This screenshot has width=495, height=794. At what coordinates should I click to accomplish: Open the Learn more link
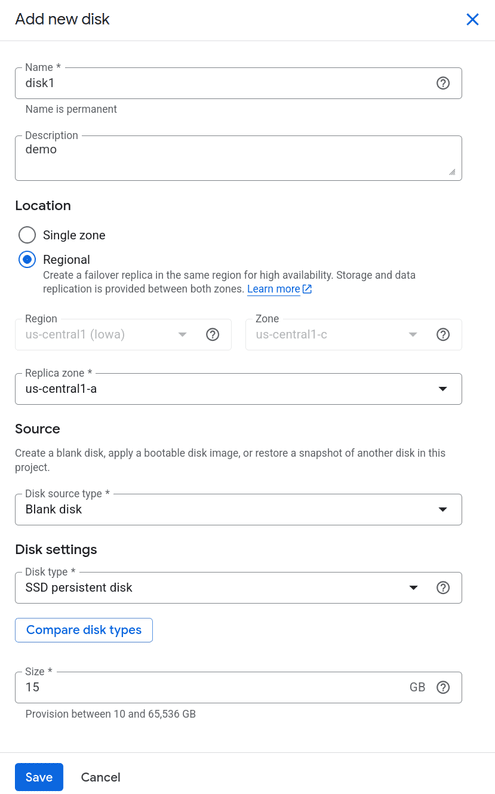[x=273, y=289]
